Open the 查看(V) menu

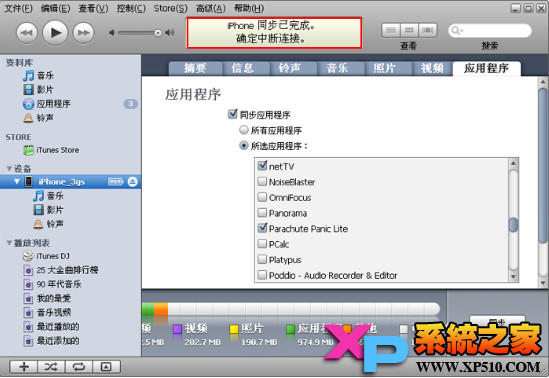click(93, 8)
